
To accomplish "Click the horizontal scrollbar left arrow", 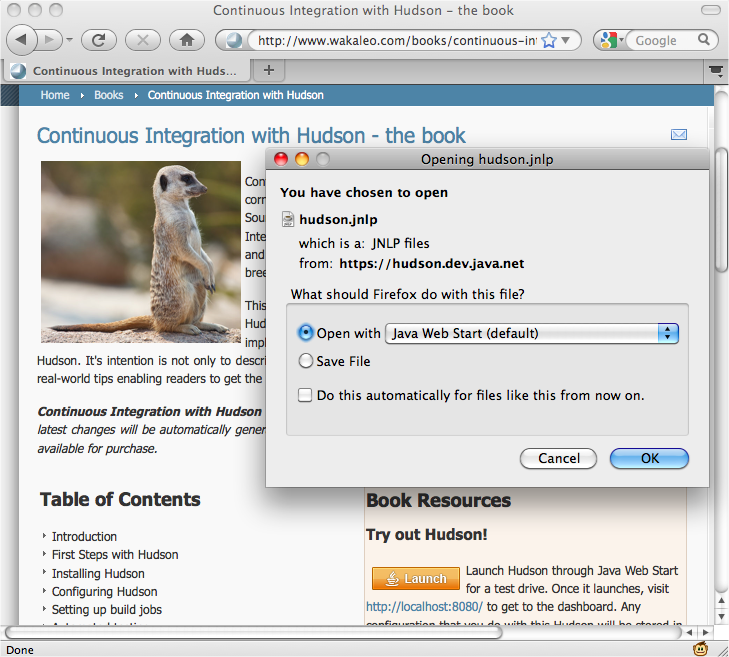I will (689, 632).
